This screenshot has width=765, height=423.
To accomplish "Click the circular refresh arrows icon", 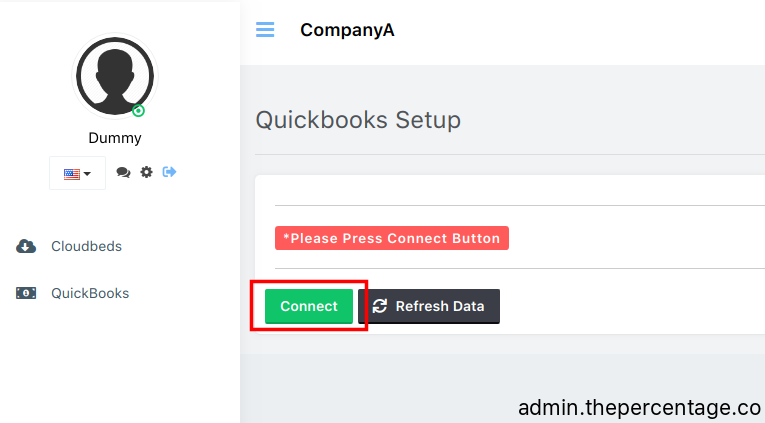I will coord(380,306).
